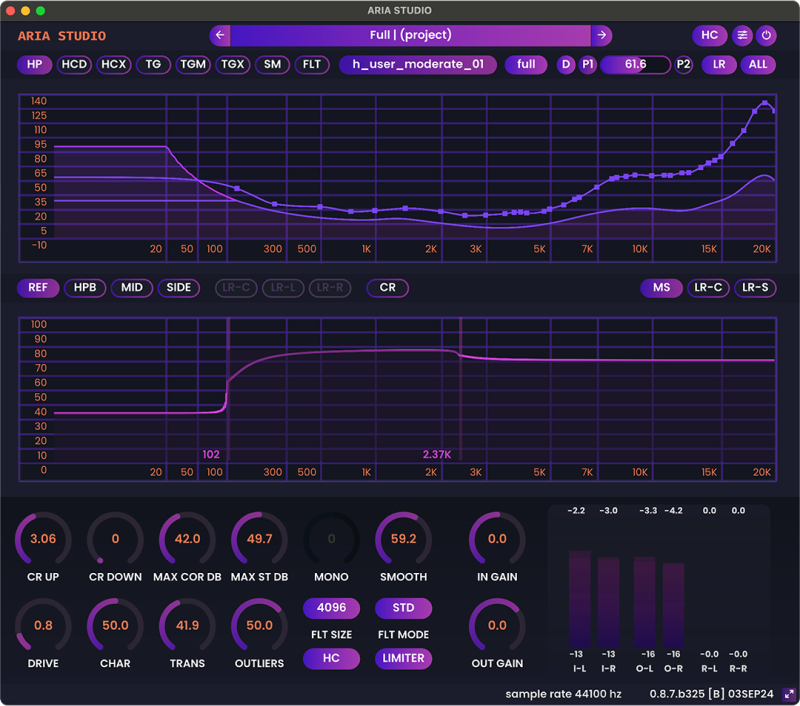
Task: Click the expand window icon bottom corner
Action: 789,694
